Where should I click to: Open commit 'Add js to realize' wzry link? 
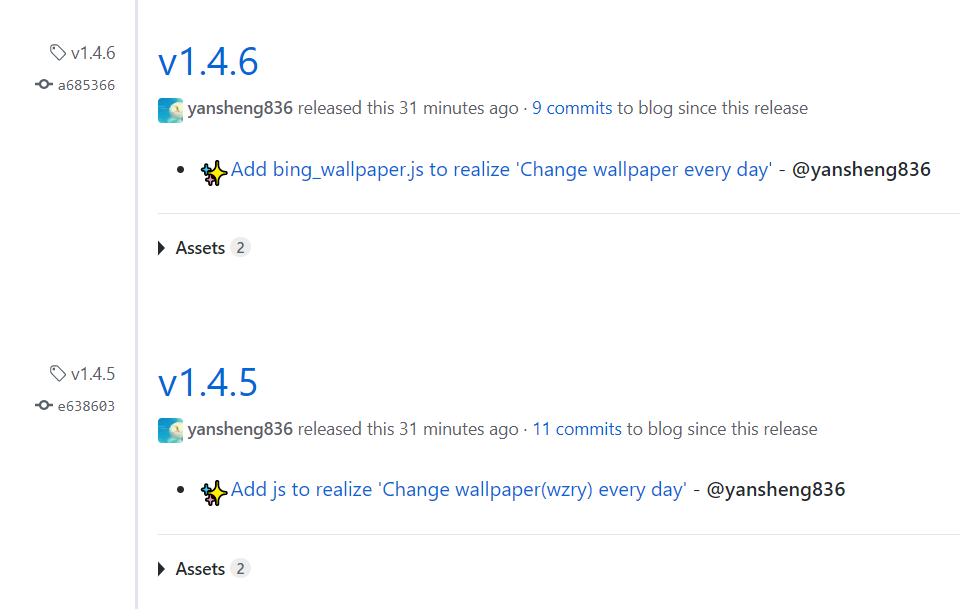pyautogui.click(x=459, y=490)
